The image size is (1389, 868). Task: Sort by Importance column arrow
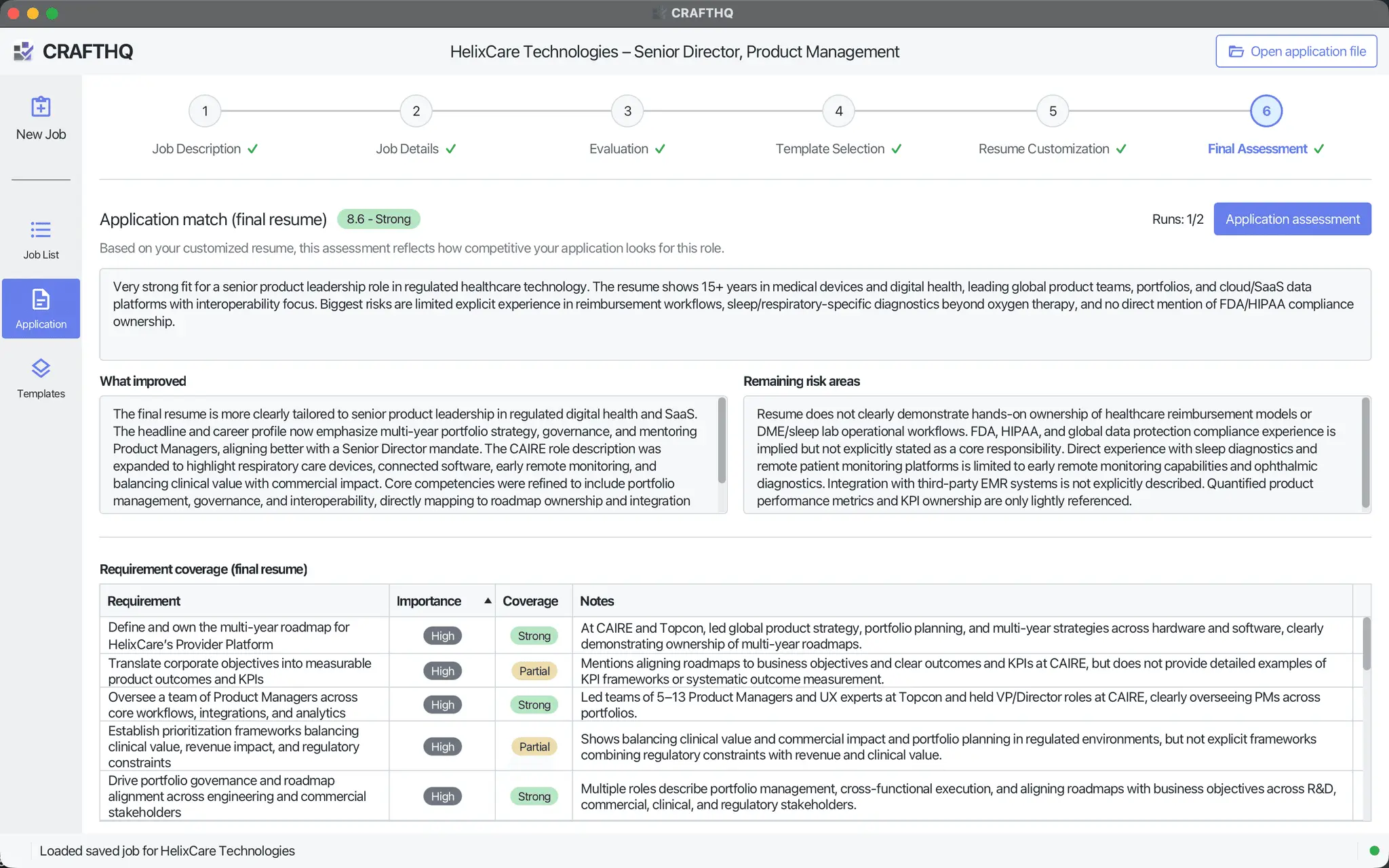(488, 601)
